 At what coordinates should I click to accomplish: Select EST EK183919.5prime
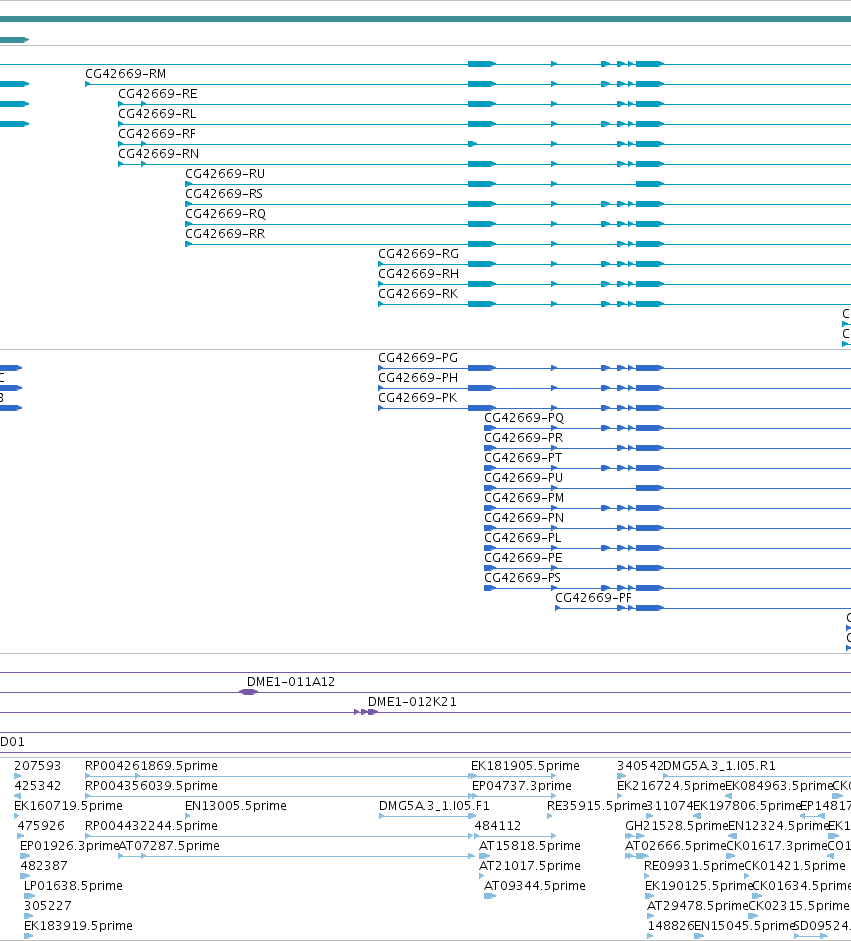pos(78,926)
